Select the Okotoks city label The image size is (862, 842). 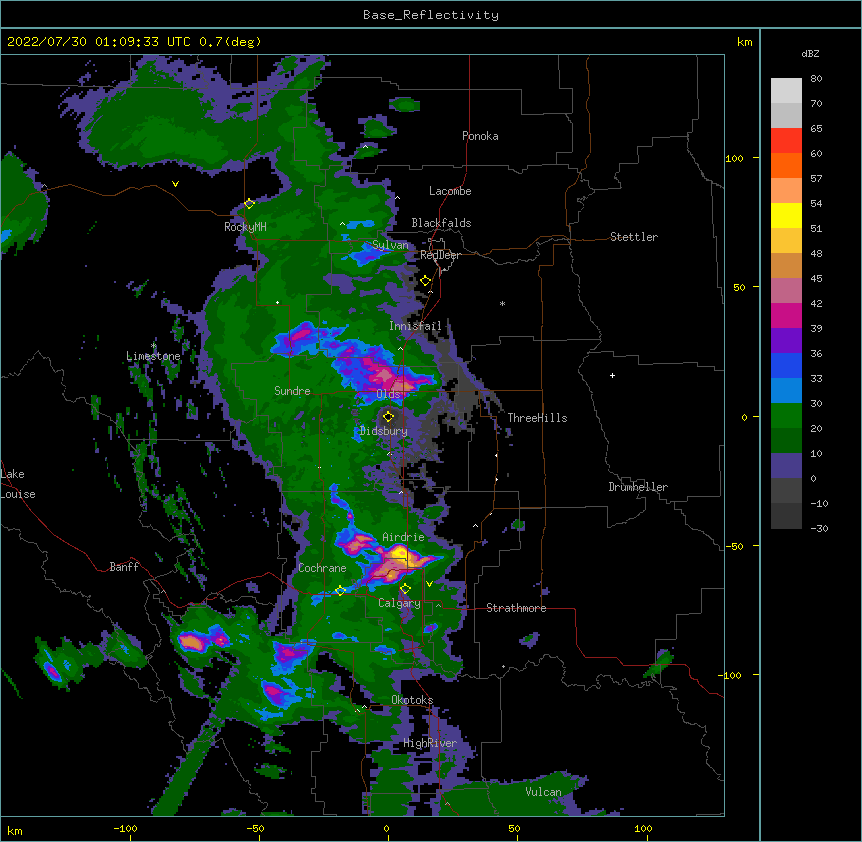pyautogui.click(x=412, y=700)
